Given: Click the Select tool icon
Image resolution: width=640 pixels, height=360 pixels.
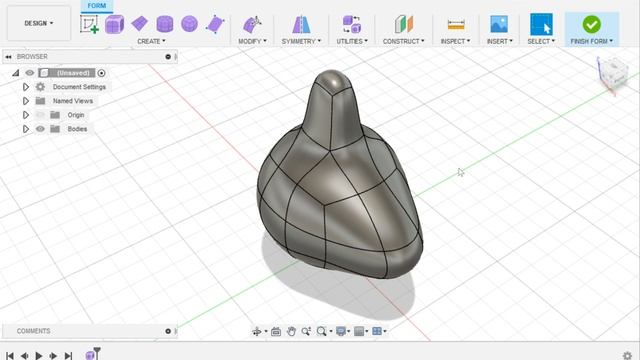Looking at the screenshot, I should (x=541, y=24).
